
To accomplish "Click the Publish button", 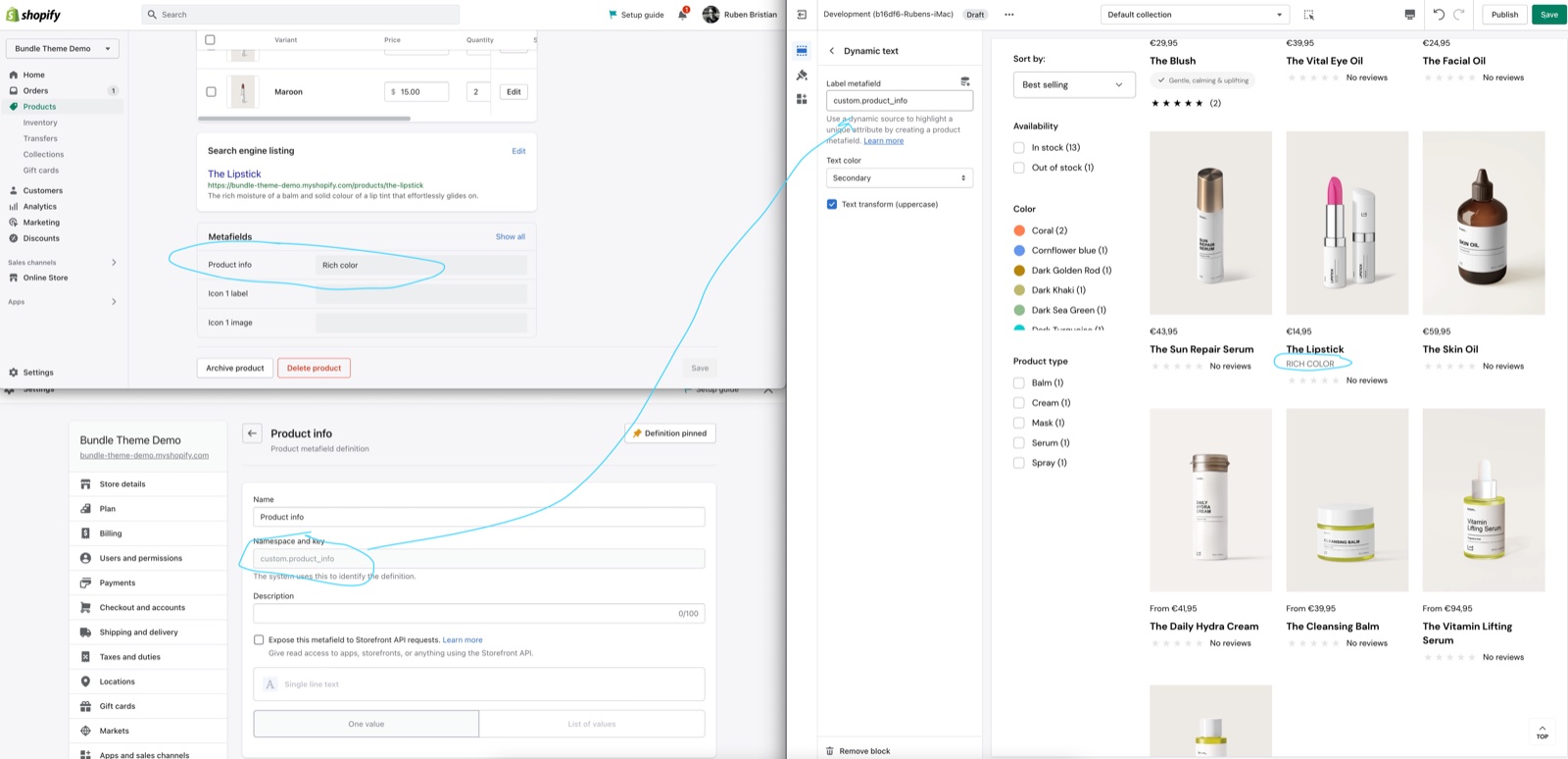I will tap(1504, 15).
